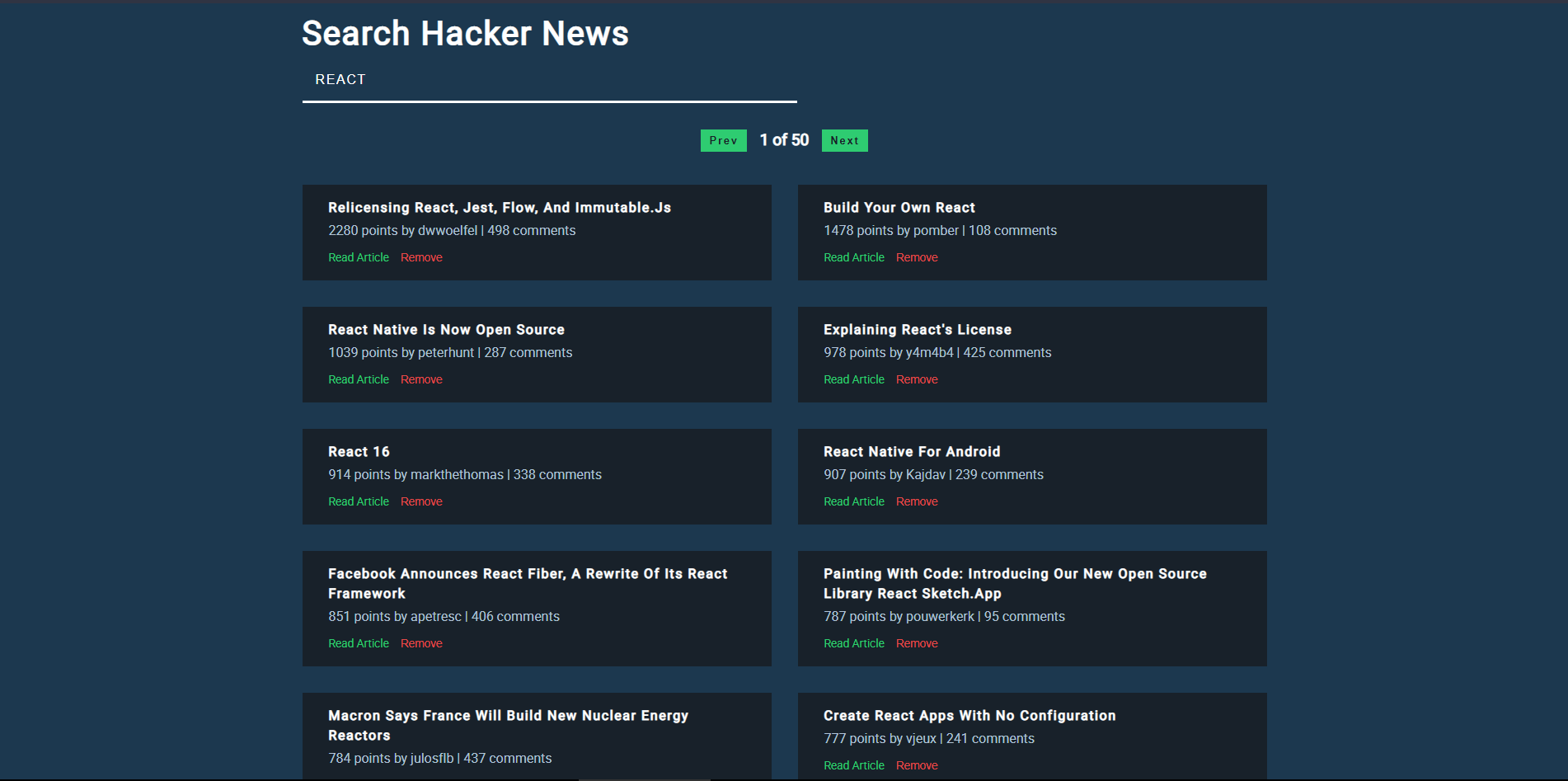Click title 'React Native Is Now Open Source'
Screen dimensions: 1568x781
click(x=446, y=330)
